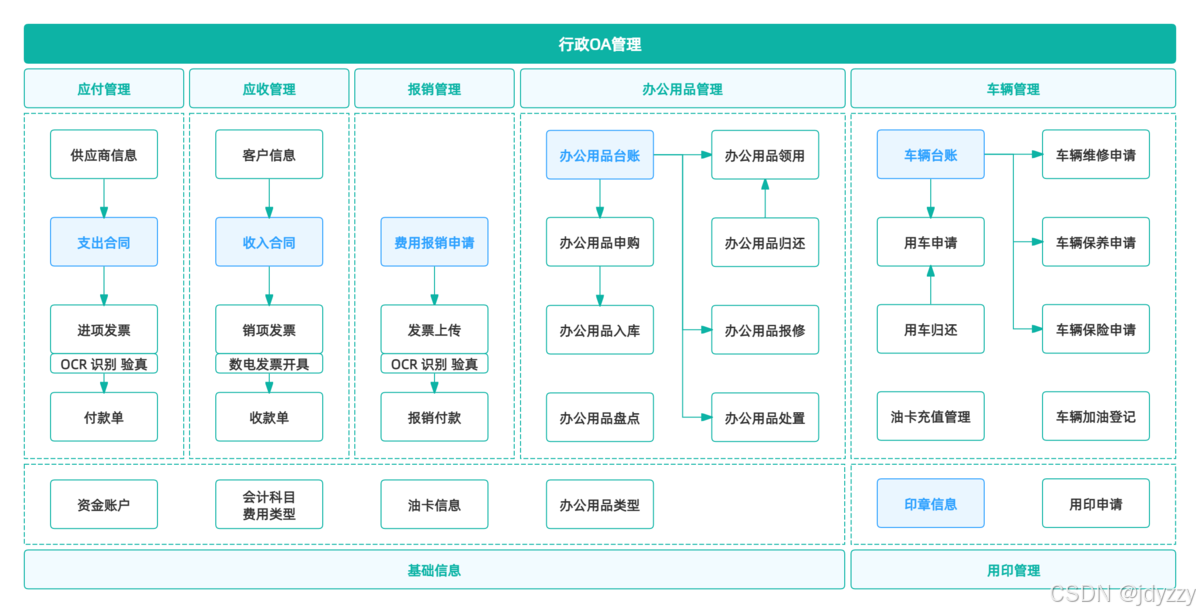Click OCR 识别 验真 under 进项发票
This screenshot has height=613, width=1200.
tap(104, 364)
